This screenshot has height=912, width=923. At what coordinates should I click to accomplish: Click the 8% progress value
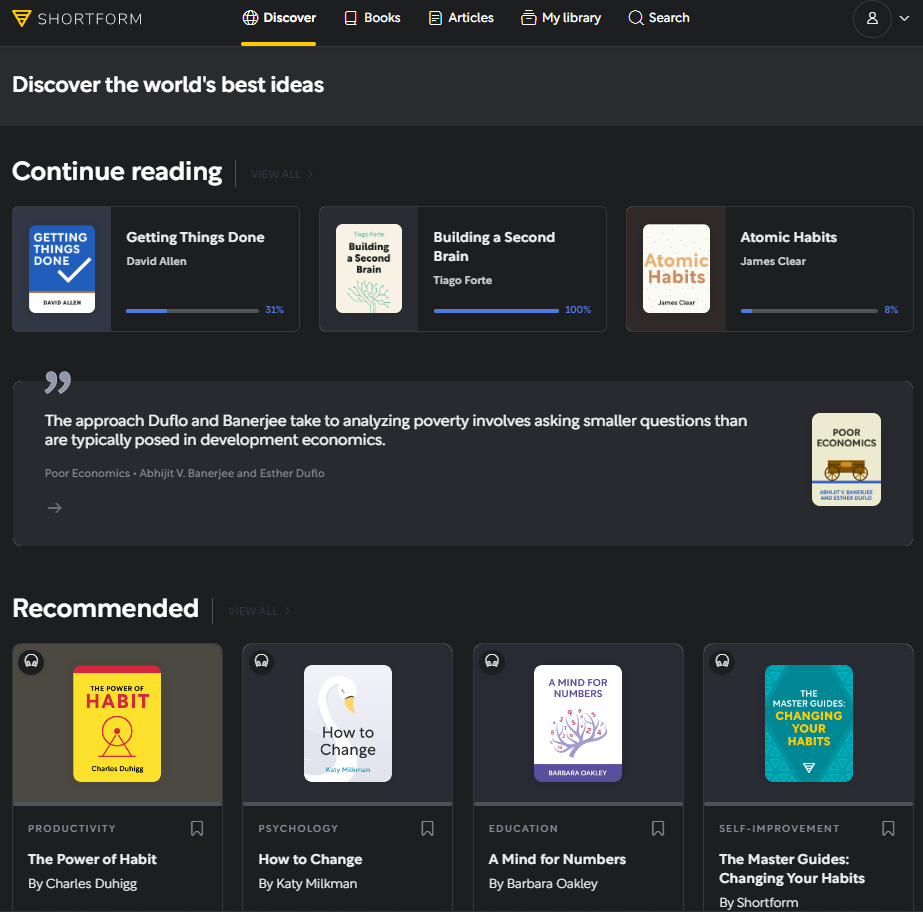tap(891, 310)
